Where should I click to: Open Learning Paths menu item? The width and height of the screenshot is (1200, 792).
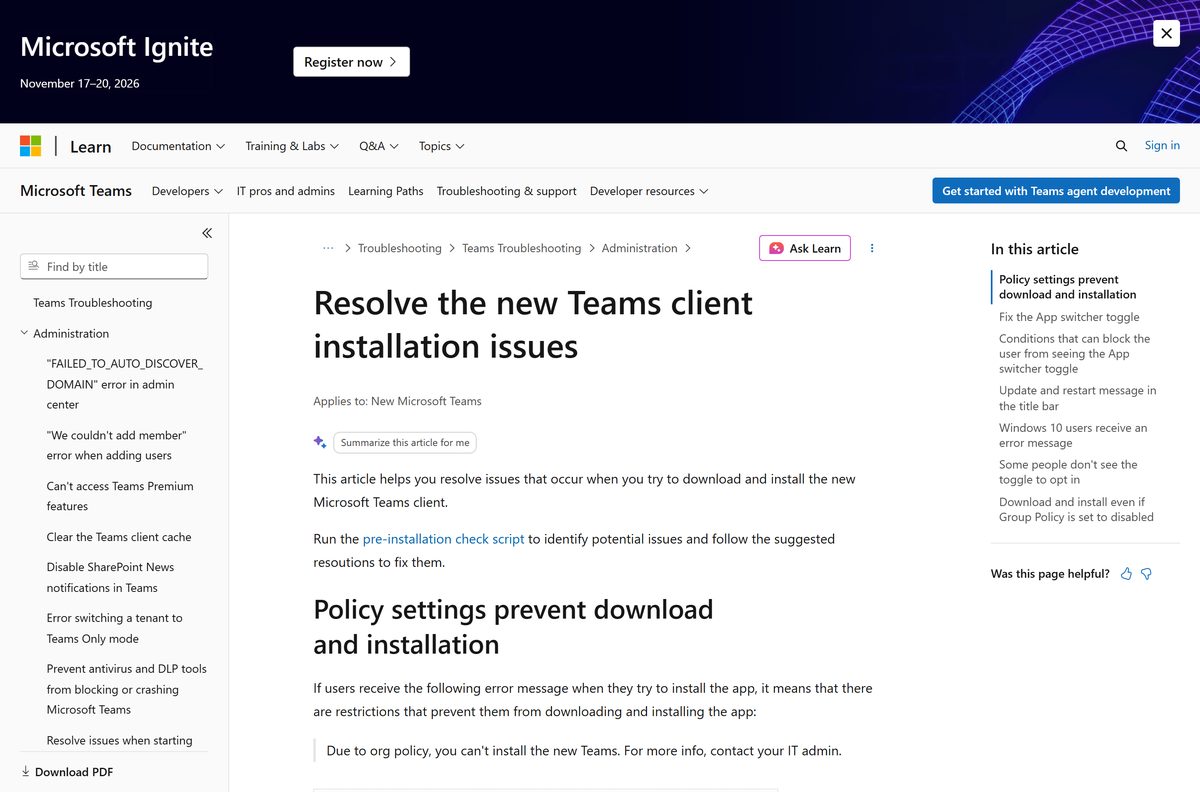click(386, 191)
